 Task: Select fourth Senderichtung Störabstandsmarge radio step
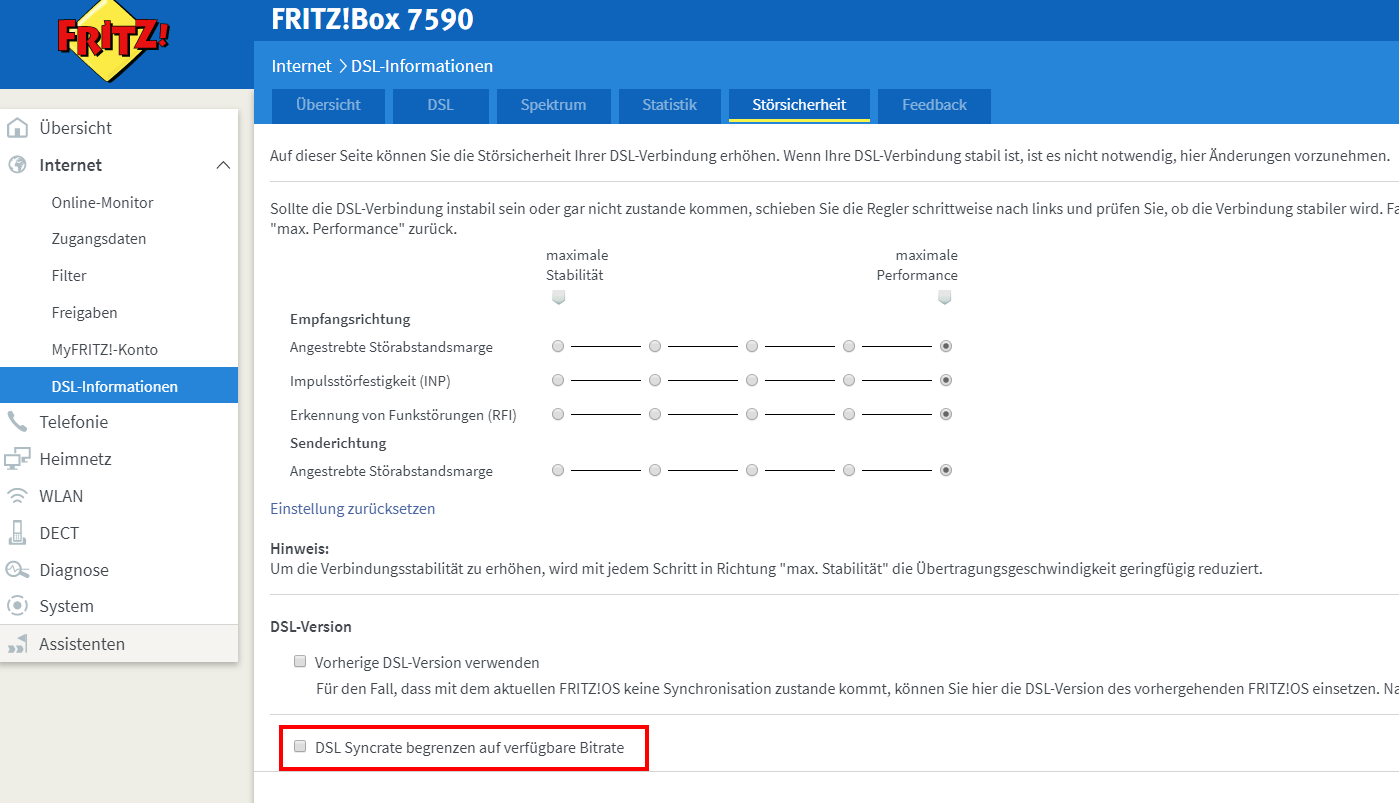[849, 470]
